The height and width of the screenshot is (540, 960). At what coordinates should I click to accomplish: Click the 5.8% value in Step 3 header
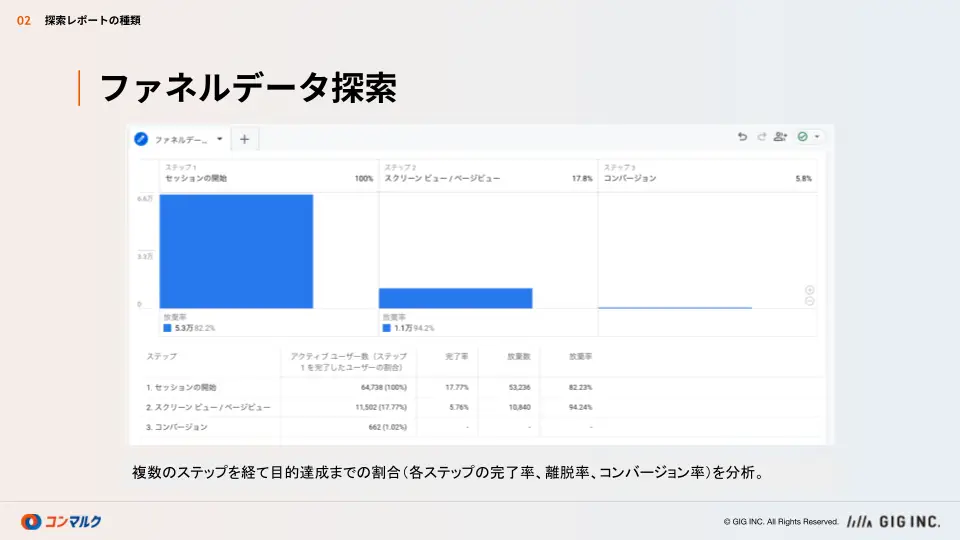[803, 179]
